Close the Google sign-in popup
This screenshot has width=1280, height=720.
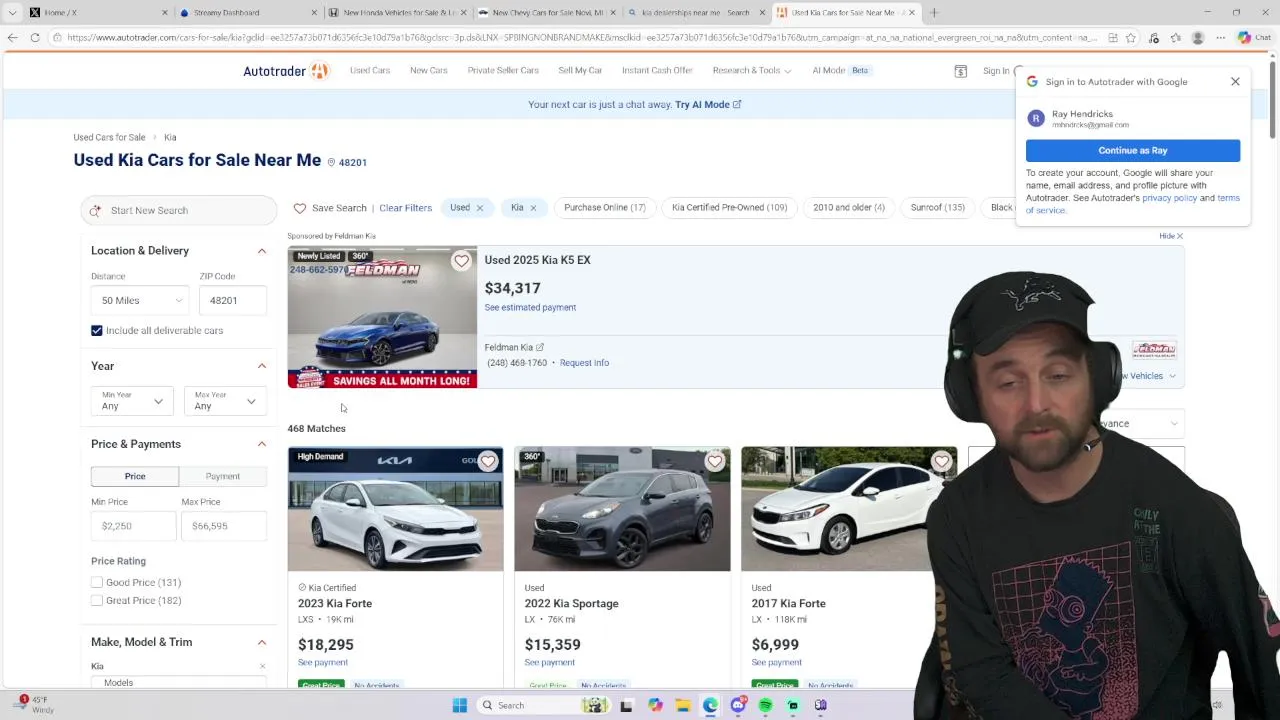pyautogui.click(x=1235, y=82)
